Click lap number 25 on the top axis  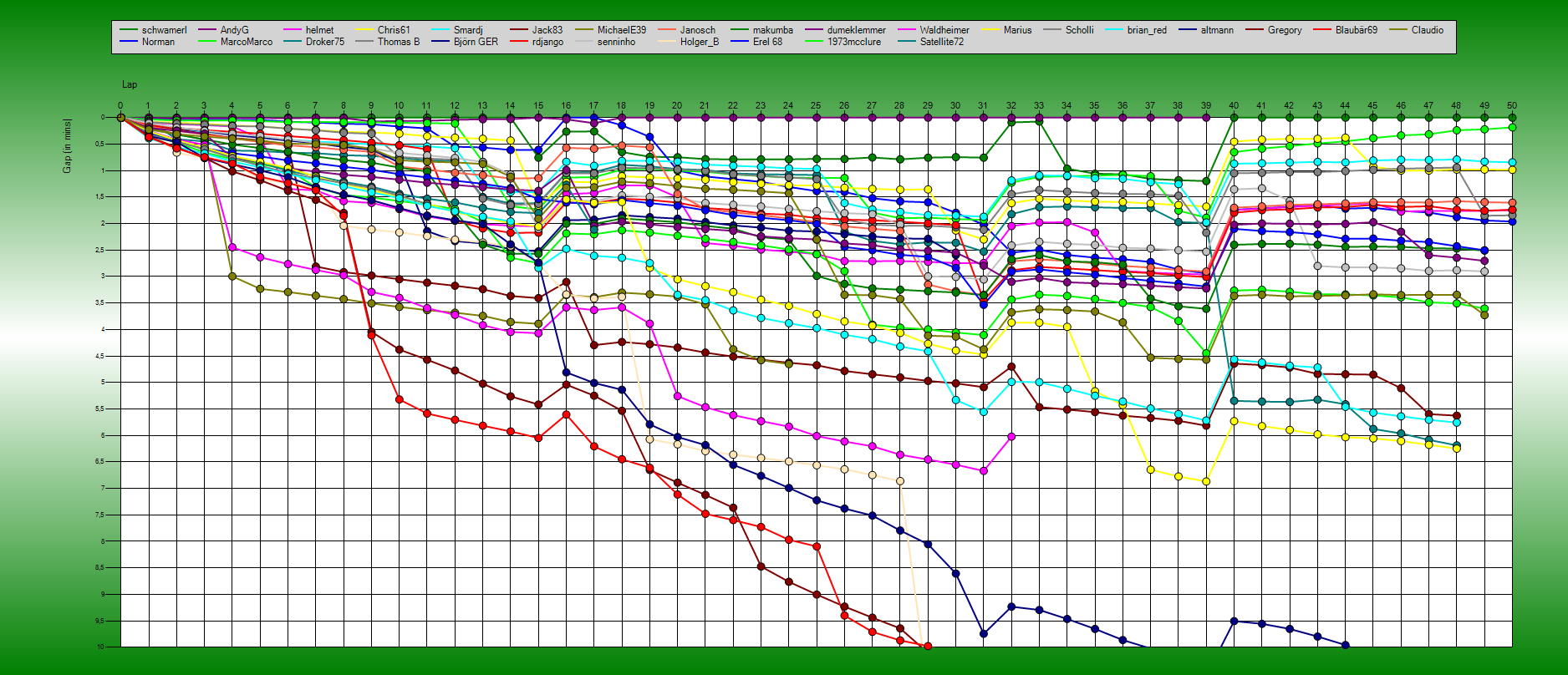point(816,106)
